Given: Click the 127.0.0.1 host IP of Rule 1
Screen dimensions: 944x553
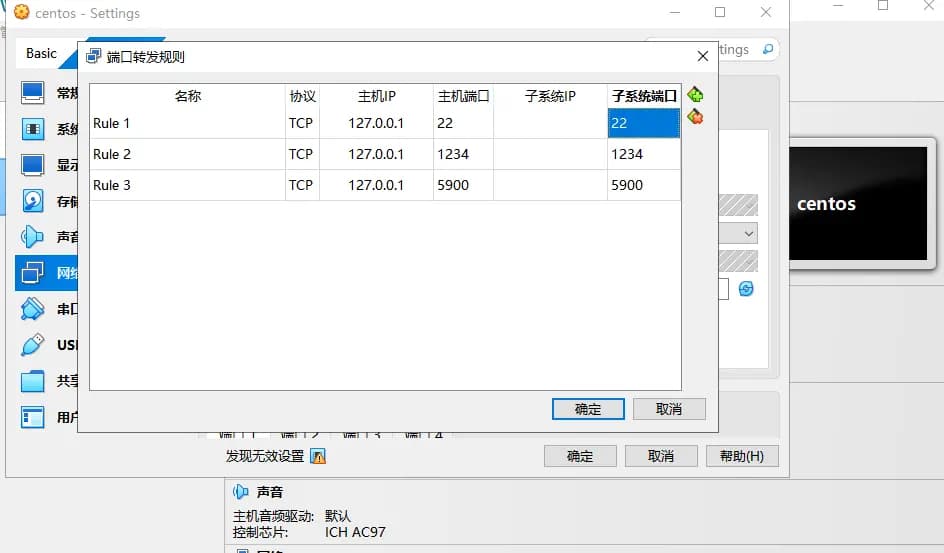Looking at the screenshot, I should [x=376, y=123].
